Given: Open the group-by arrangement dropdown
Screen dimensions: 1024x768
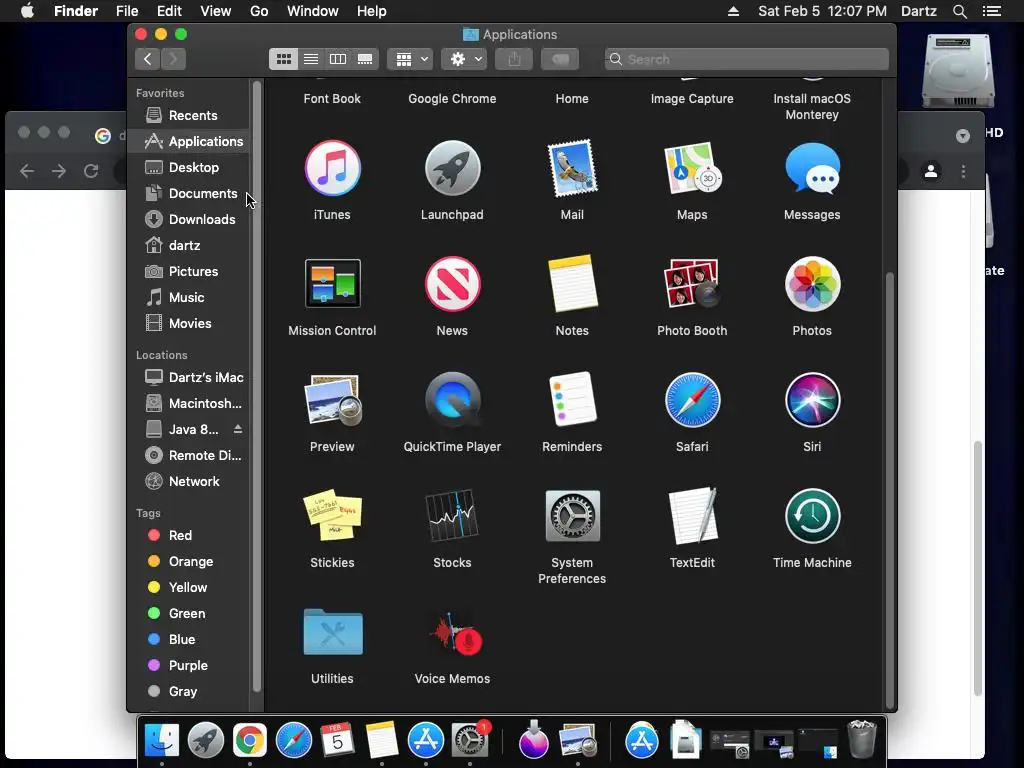Looking at the screenshot, I should tap(410, 59).
